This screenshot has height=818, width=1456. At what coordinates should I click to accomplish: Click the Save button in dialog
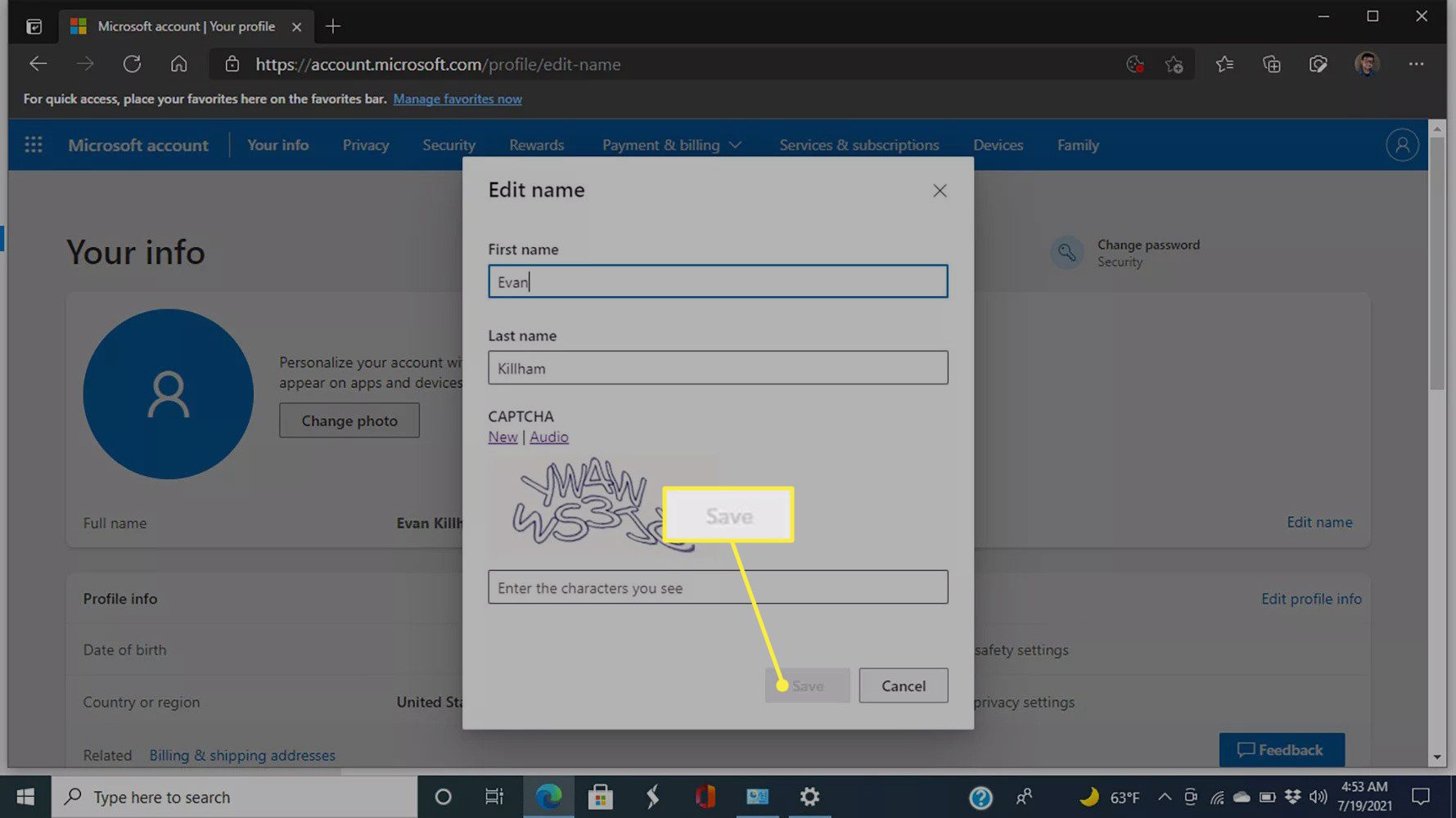pyautogui.click(x=807, y=685)
